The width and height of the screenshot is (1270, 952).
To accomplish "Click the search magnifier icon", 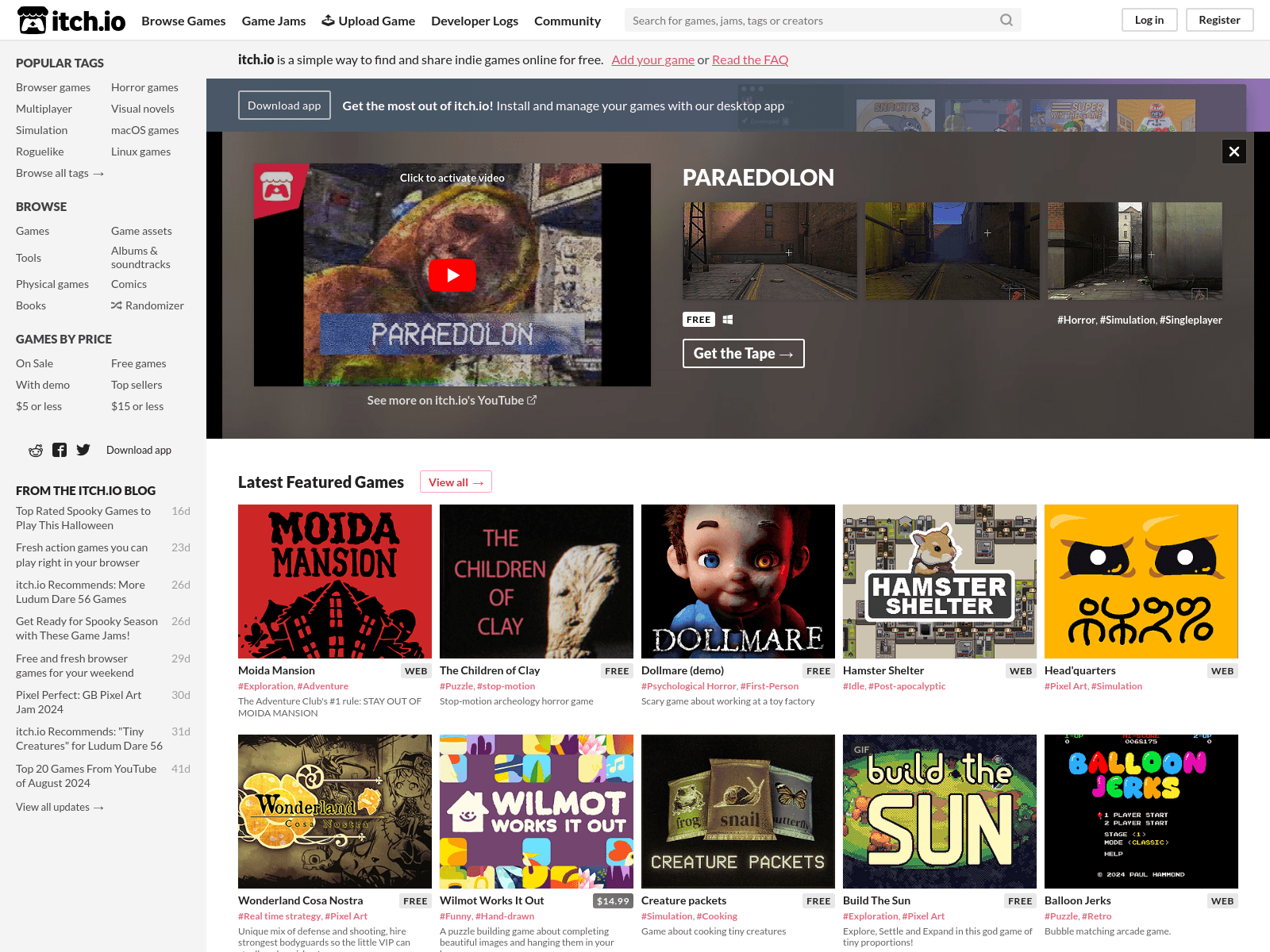I will [x=1006, y=20].
